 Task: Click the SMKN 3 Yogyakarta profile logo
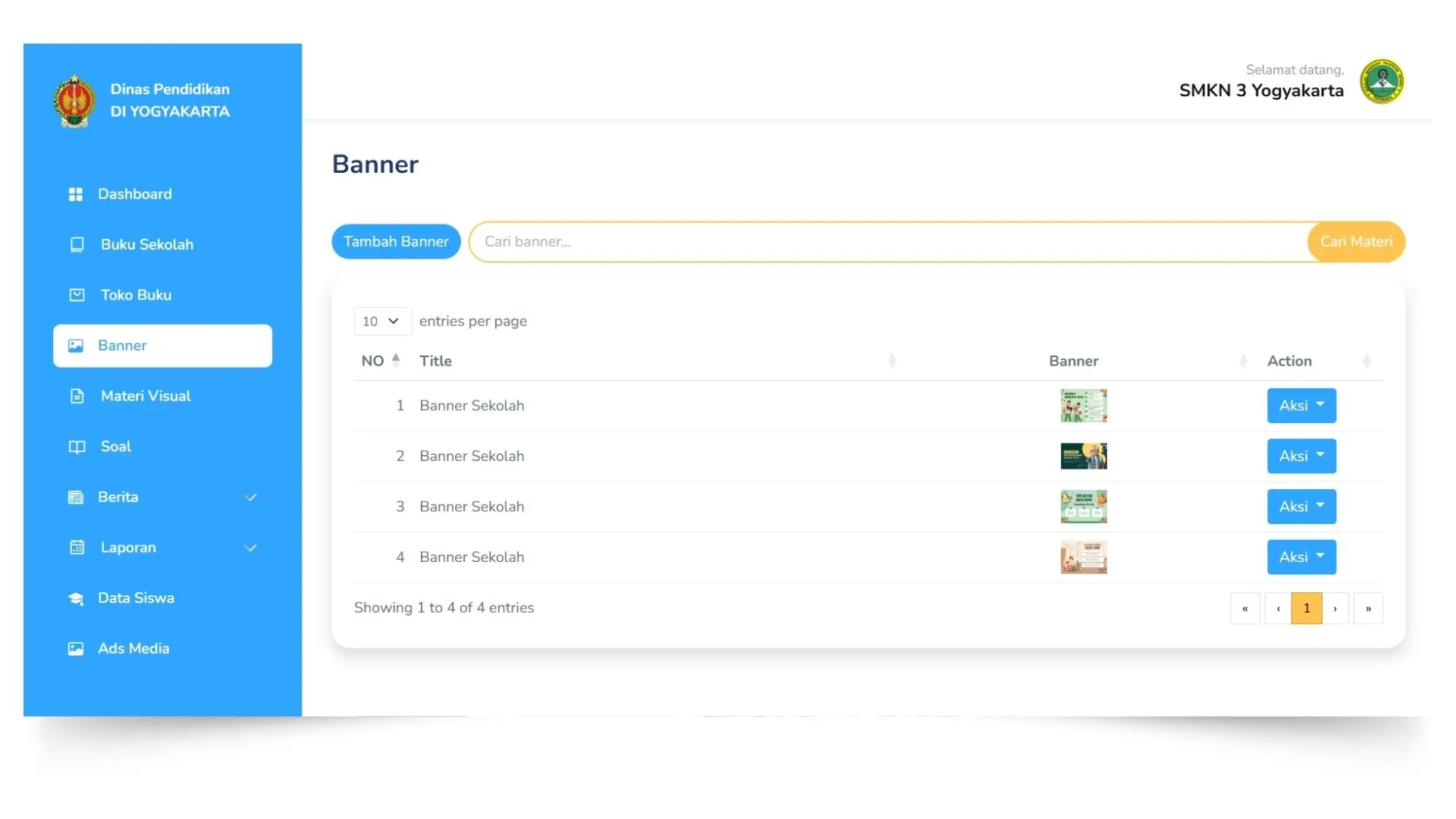[x=1381, y=81]
